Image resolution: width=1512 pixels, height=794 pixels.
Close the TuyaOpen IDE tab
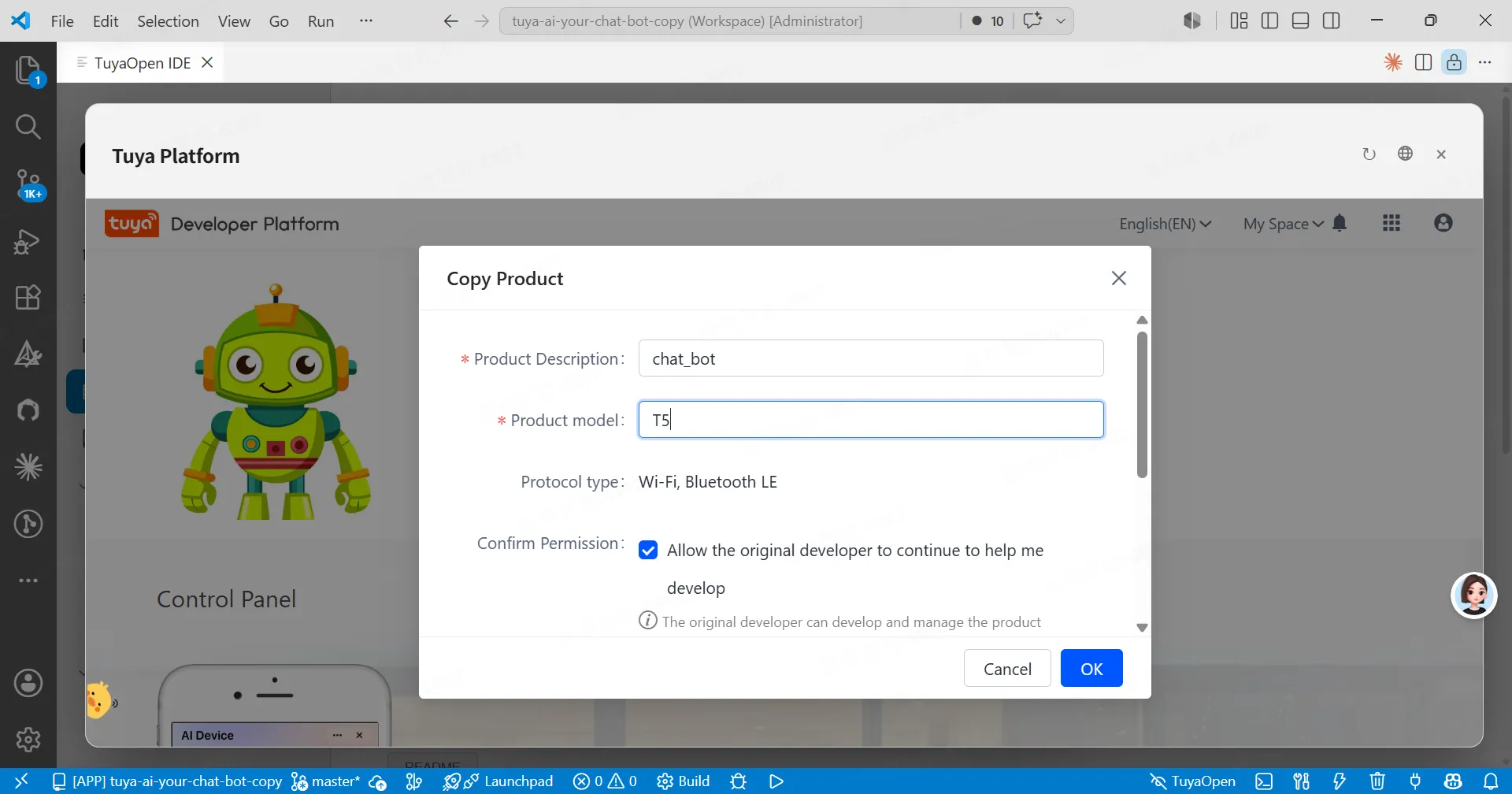[207, 62]
